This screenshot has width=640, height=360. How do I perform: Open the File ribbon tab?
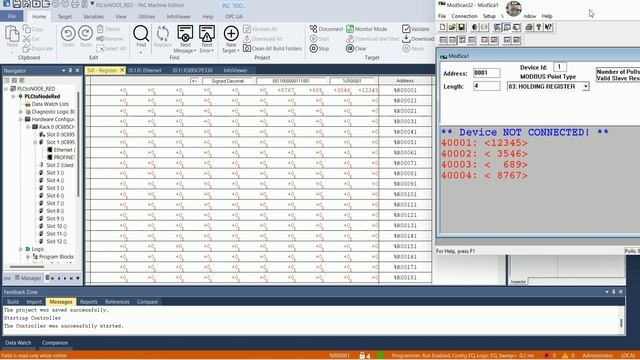pyautogui.click(x=12, y=16)
